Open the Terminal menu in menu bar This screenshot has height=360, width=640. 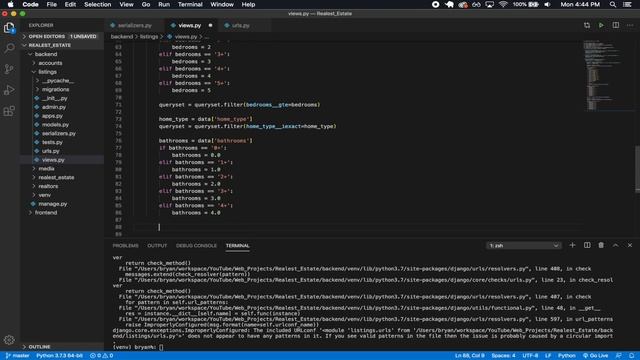pos(190,4)
